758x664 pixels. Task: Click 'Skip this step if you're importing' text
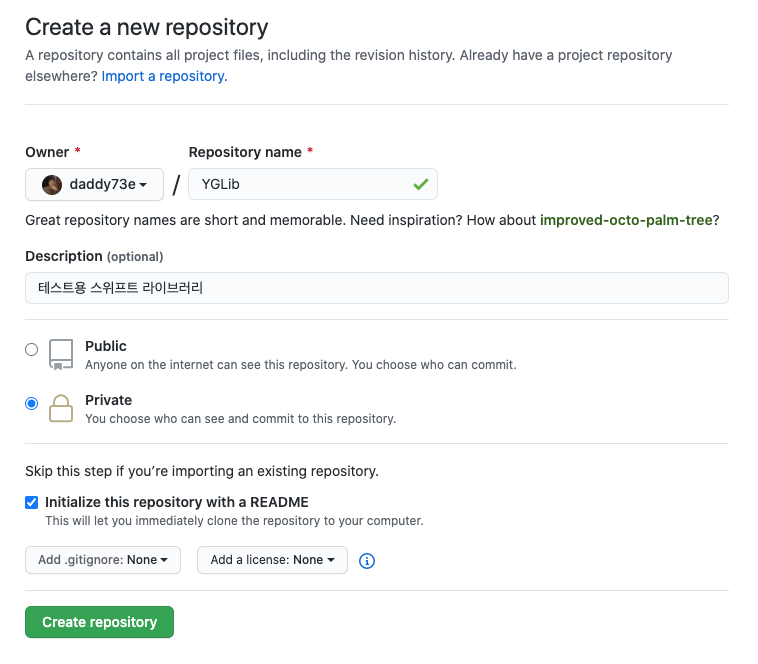pyautogui.click(x=202, y=471)
